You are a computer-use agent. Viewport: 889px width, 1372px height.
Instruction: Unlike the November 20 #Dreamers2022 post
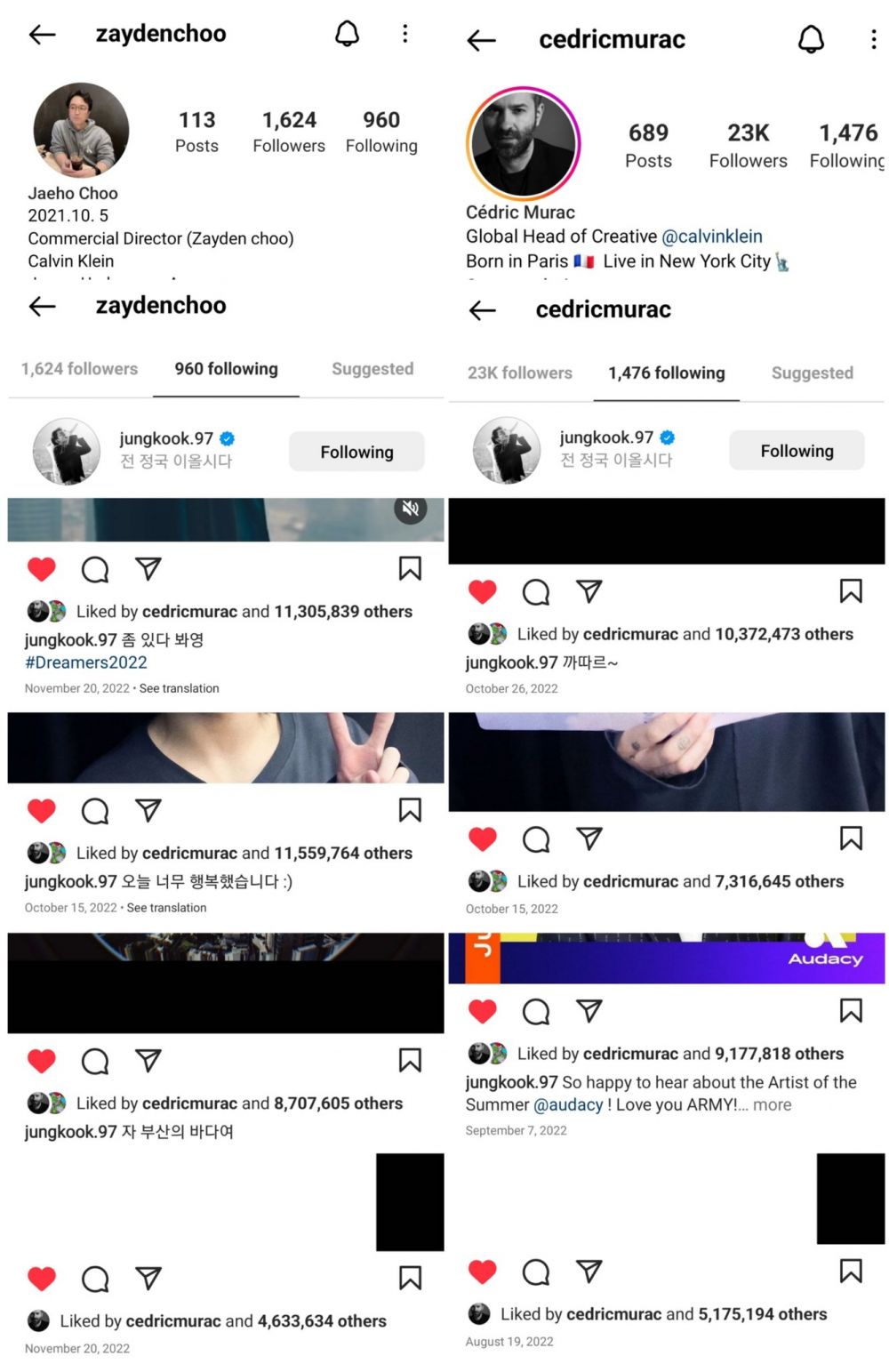click(x=42, y=569)
